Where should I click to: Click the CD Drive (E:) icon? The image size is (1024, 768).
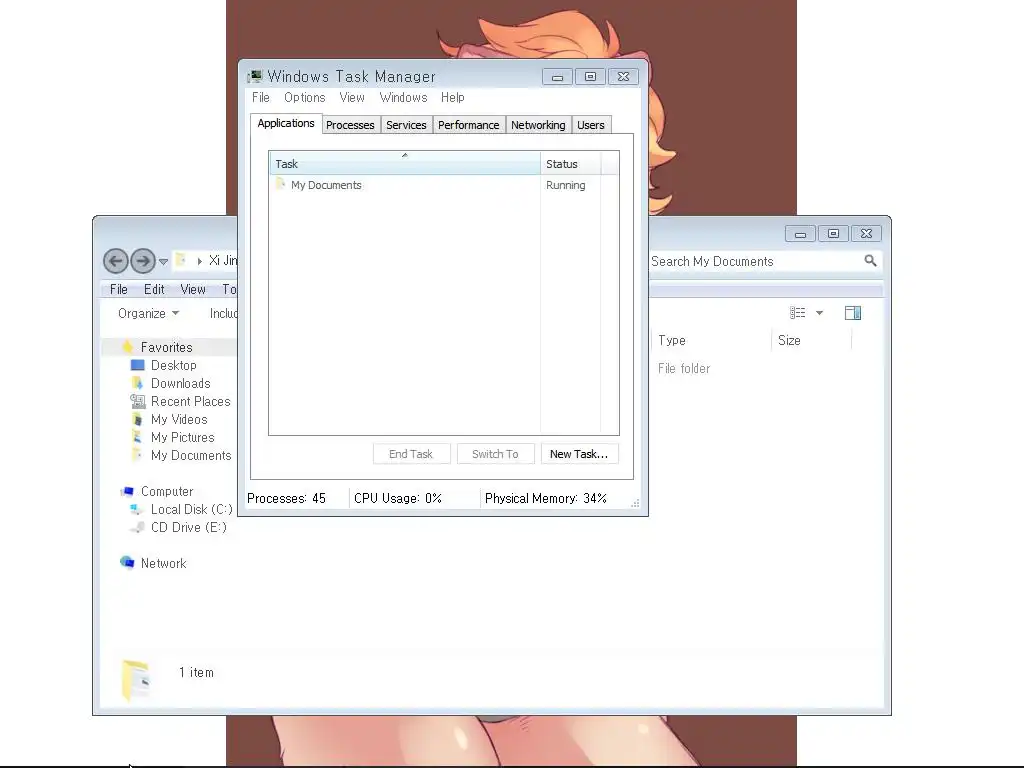pyautogui.click(x=136, y=527)
